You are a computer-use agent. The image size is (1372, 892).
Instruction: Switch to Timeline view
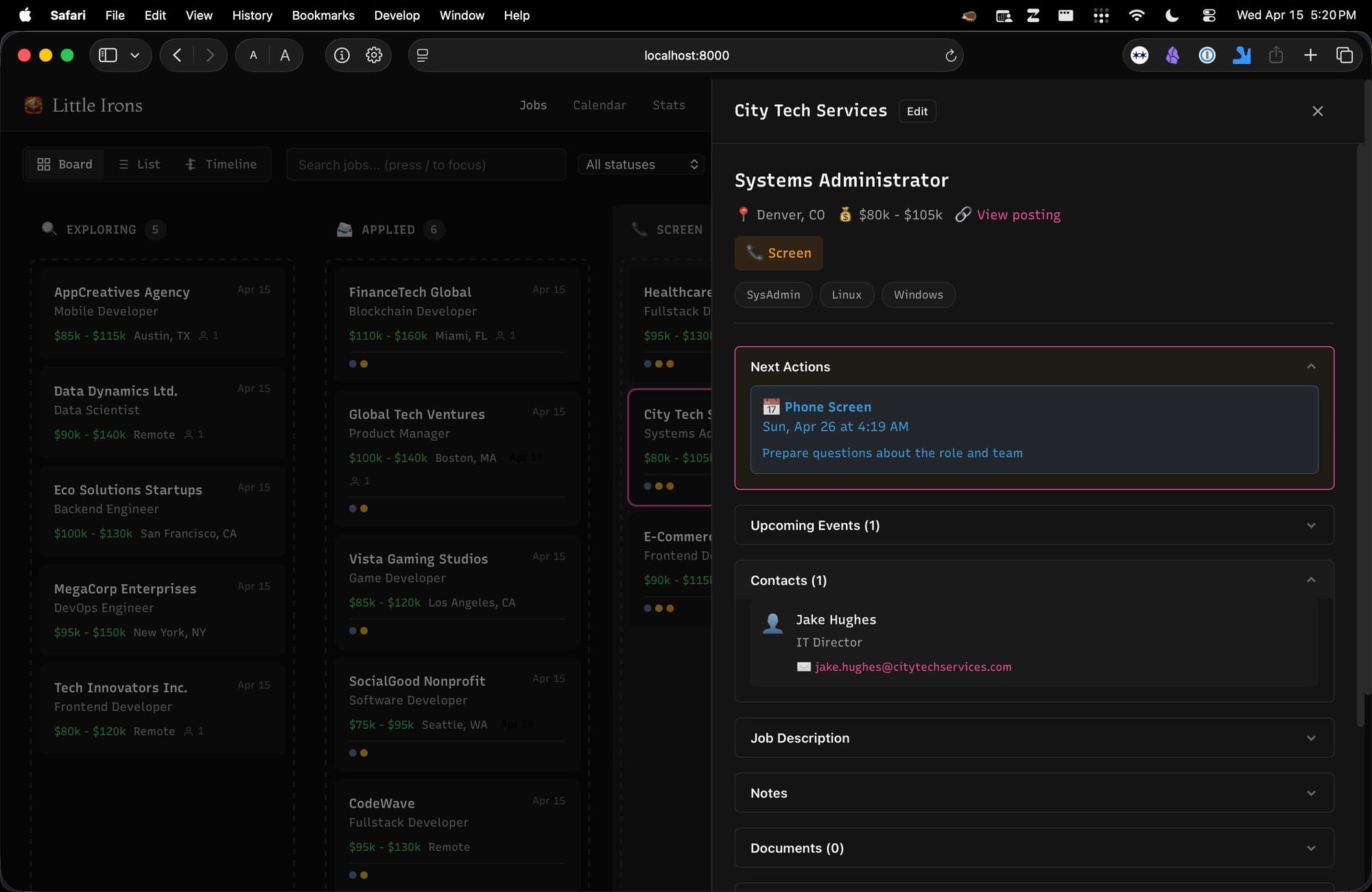tap(221, 165)
